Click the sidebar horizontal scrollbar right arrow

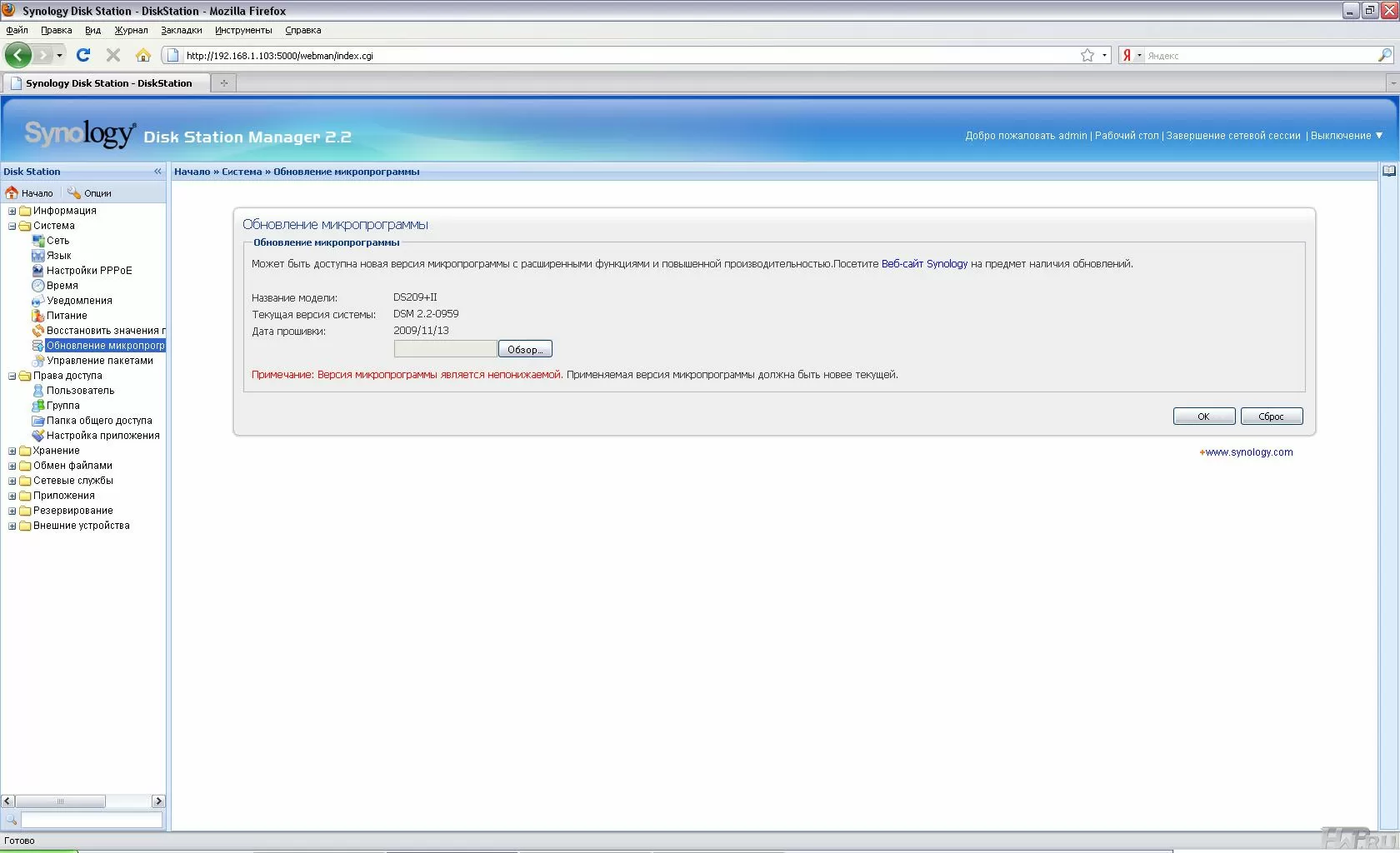158,801
